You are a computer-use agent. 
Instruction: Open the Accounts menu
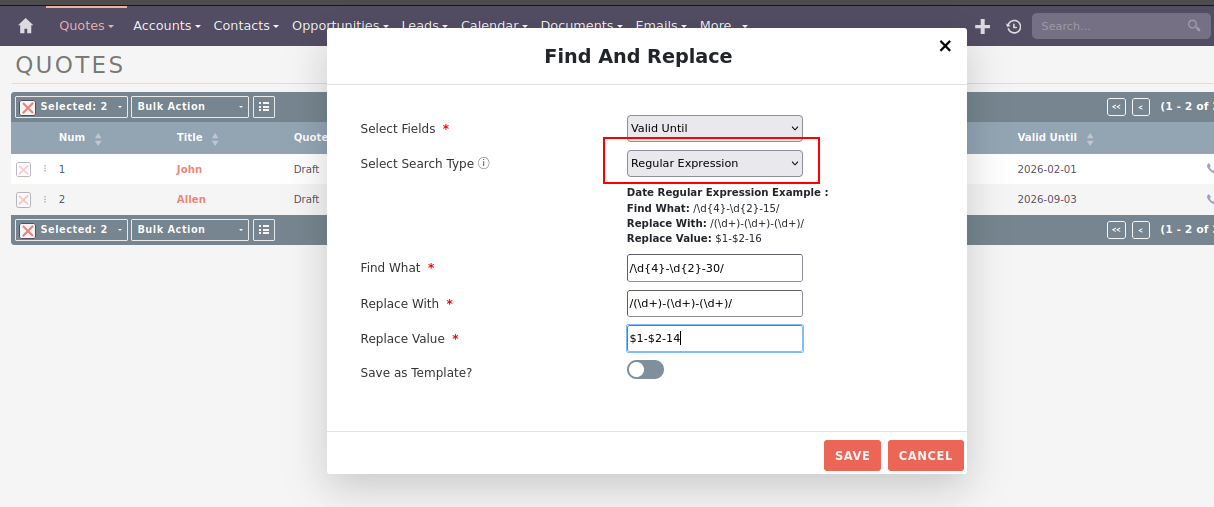(166, 26)
